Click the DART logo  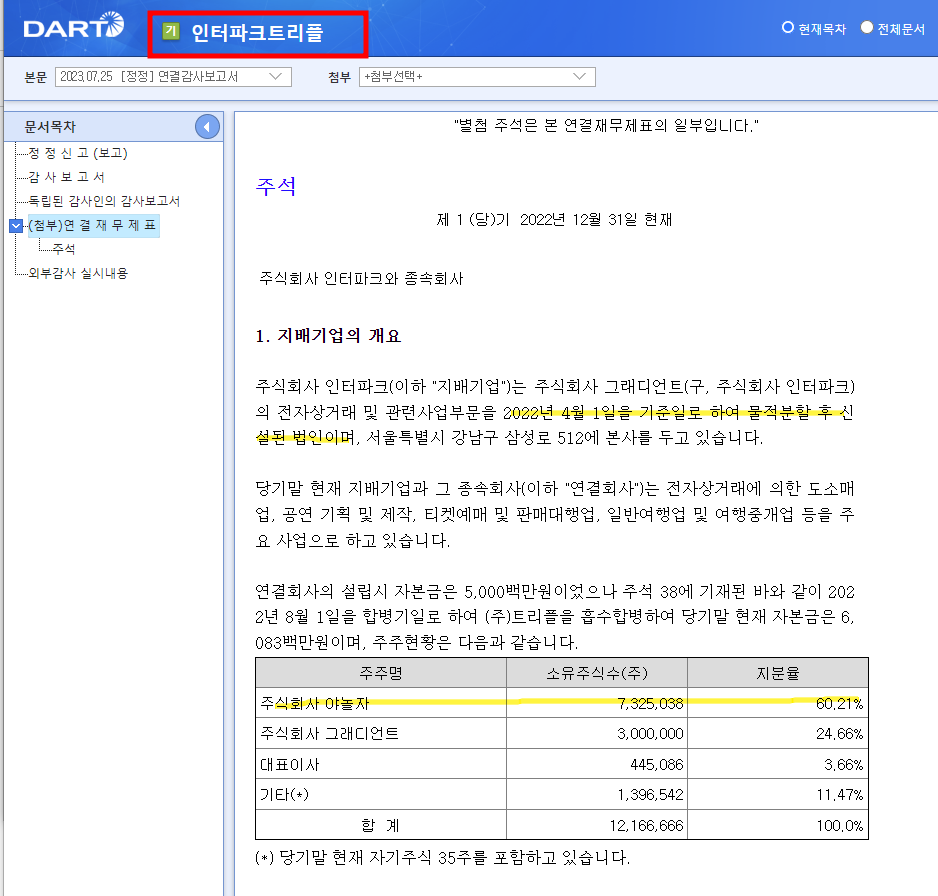pos(74,27)
